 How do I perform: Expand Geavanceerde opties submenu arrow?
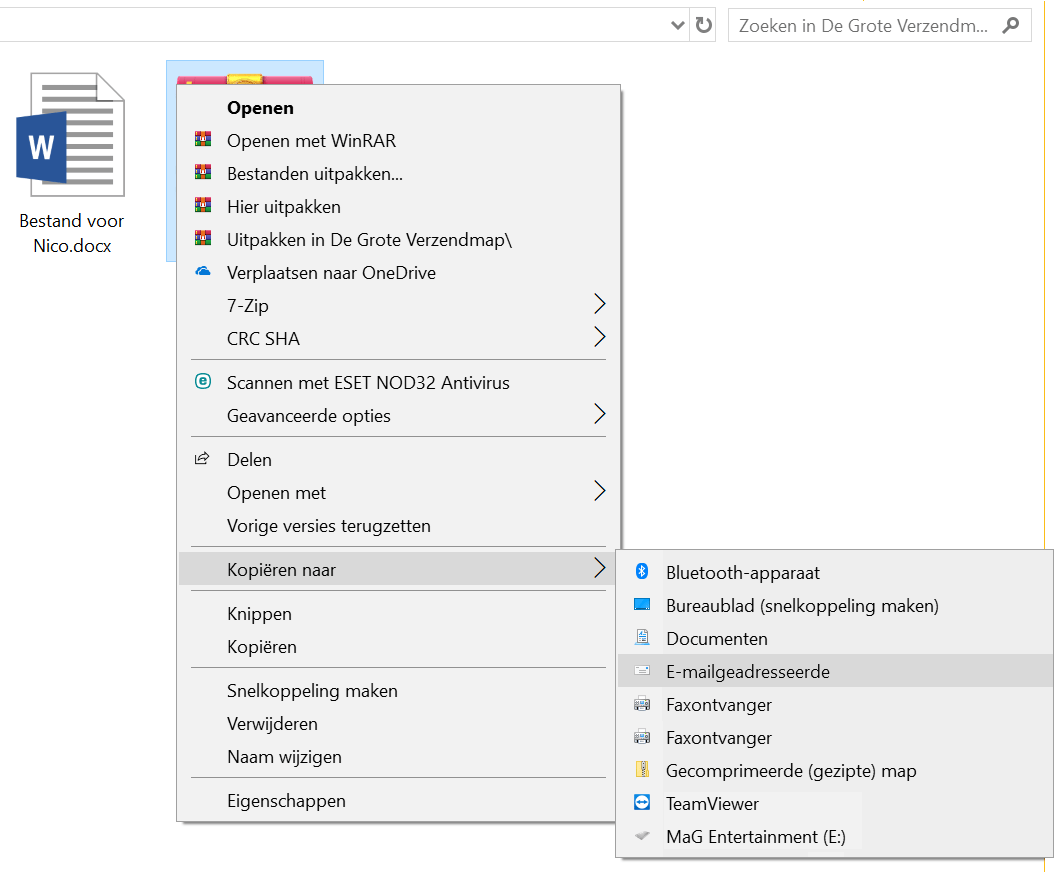coord(599,415)
